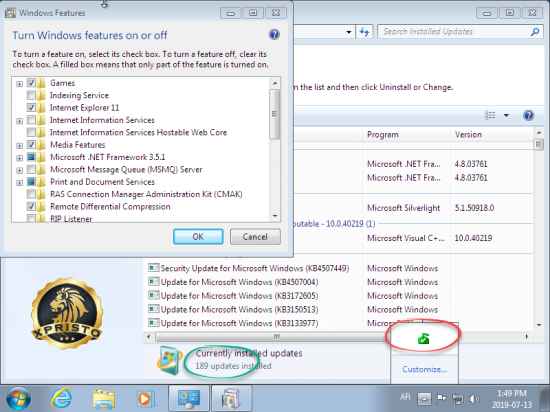Click the refresh arrows icon beside address bar
Screen dimensions: 550x412
coord(364,32)
